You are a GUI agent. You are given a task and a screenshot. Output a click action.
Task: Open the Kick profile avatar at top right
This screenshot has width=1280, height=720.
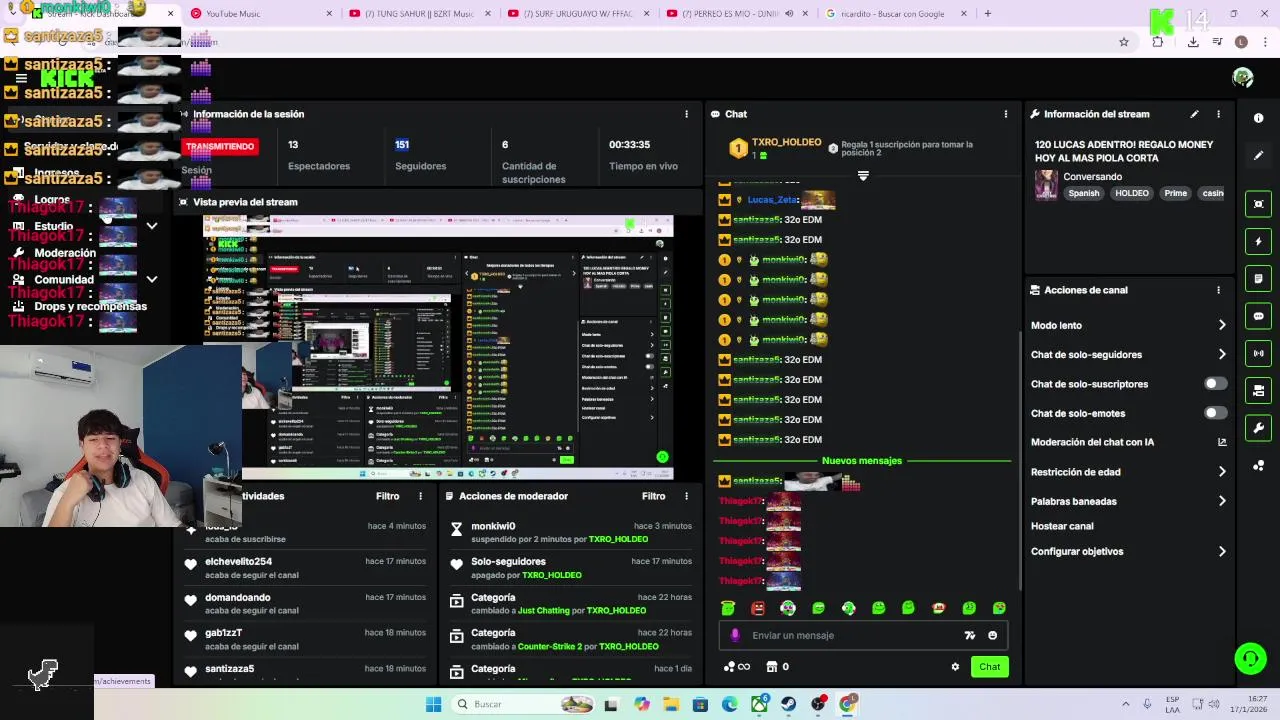pyautogui.click(x=1243, y=78)
